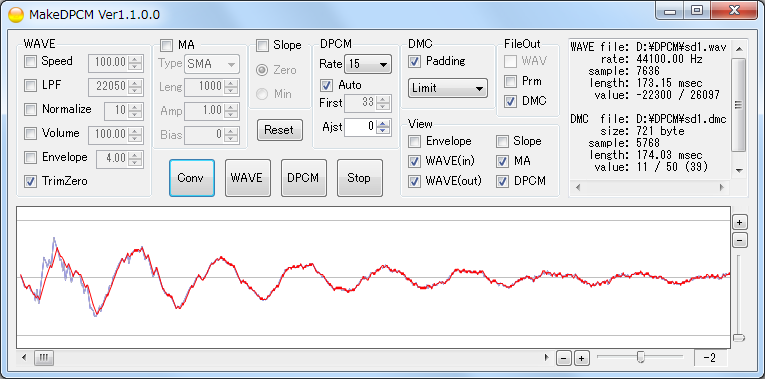The image size is (765, 379).
Task: Click the zoom value field showing -2
Action: click(710, 359)
